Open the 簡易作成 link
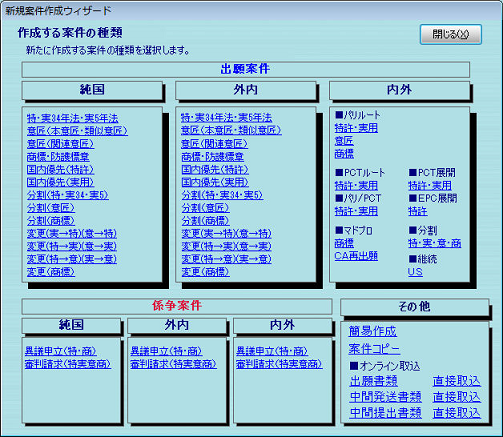The height and width of the screenshot is (437, 503). coord(373,331)
